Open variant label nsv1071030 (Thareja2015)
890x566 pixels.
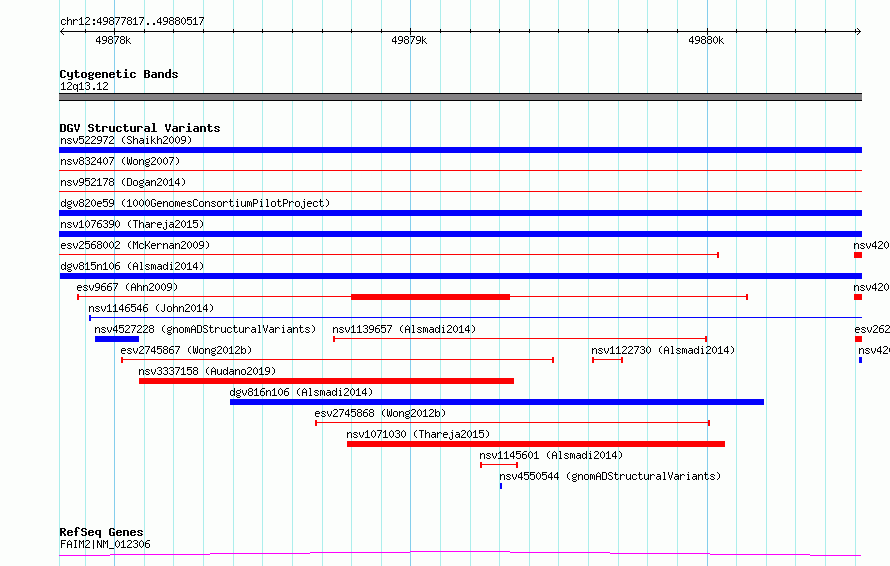(418, 434)
